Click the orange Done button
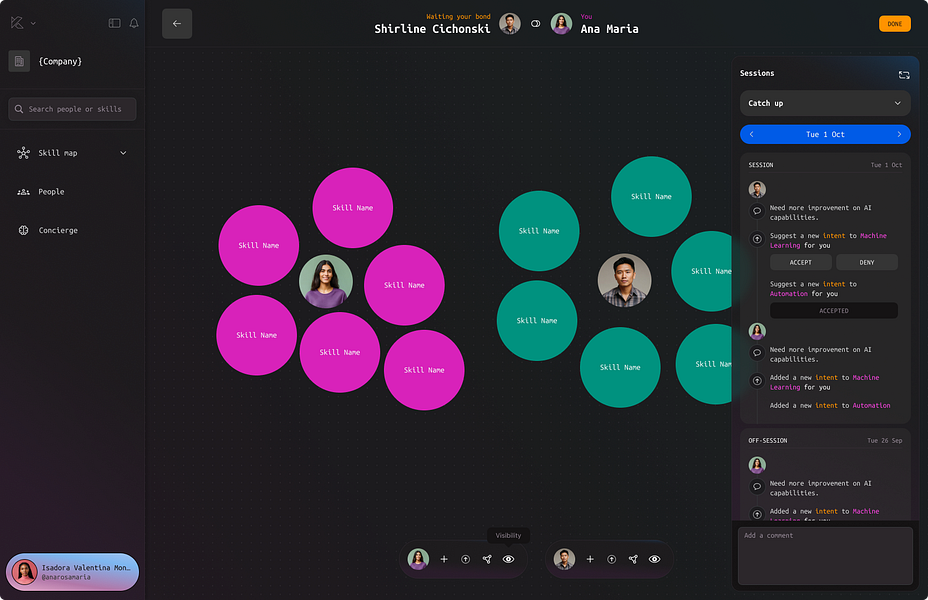The width and height of the screenshot is (928, 600). coord(894,24)
